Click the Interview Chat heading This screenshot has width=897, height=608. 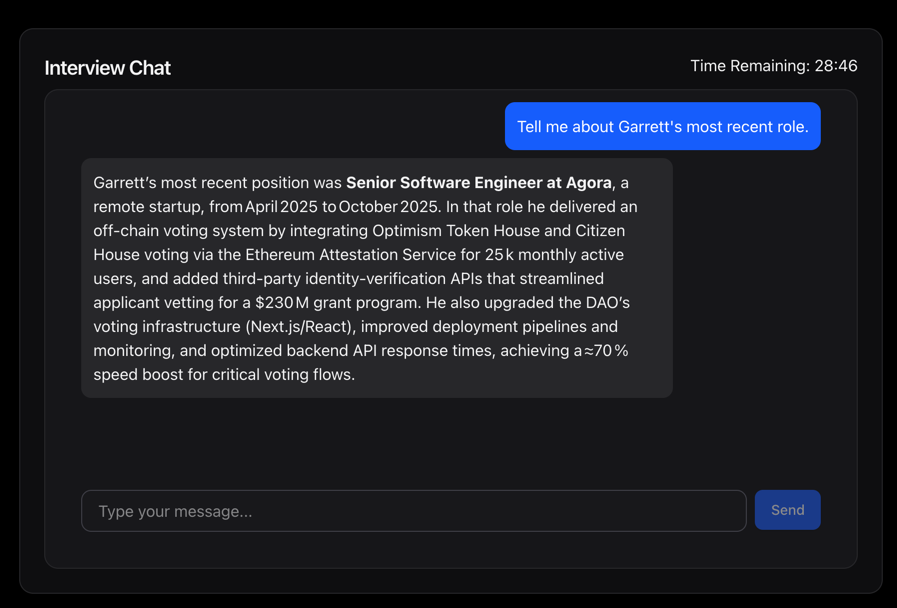click(108, 68)
